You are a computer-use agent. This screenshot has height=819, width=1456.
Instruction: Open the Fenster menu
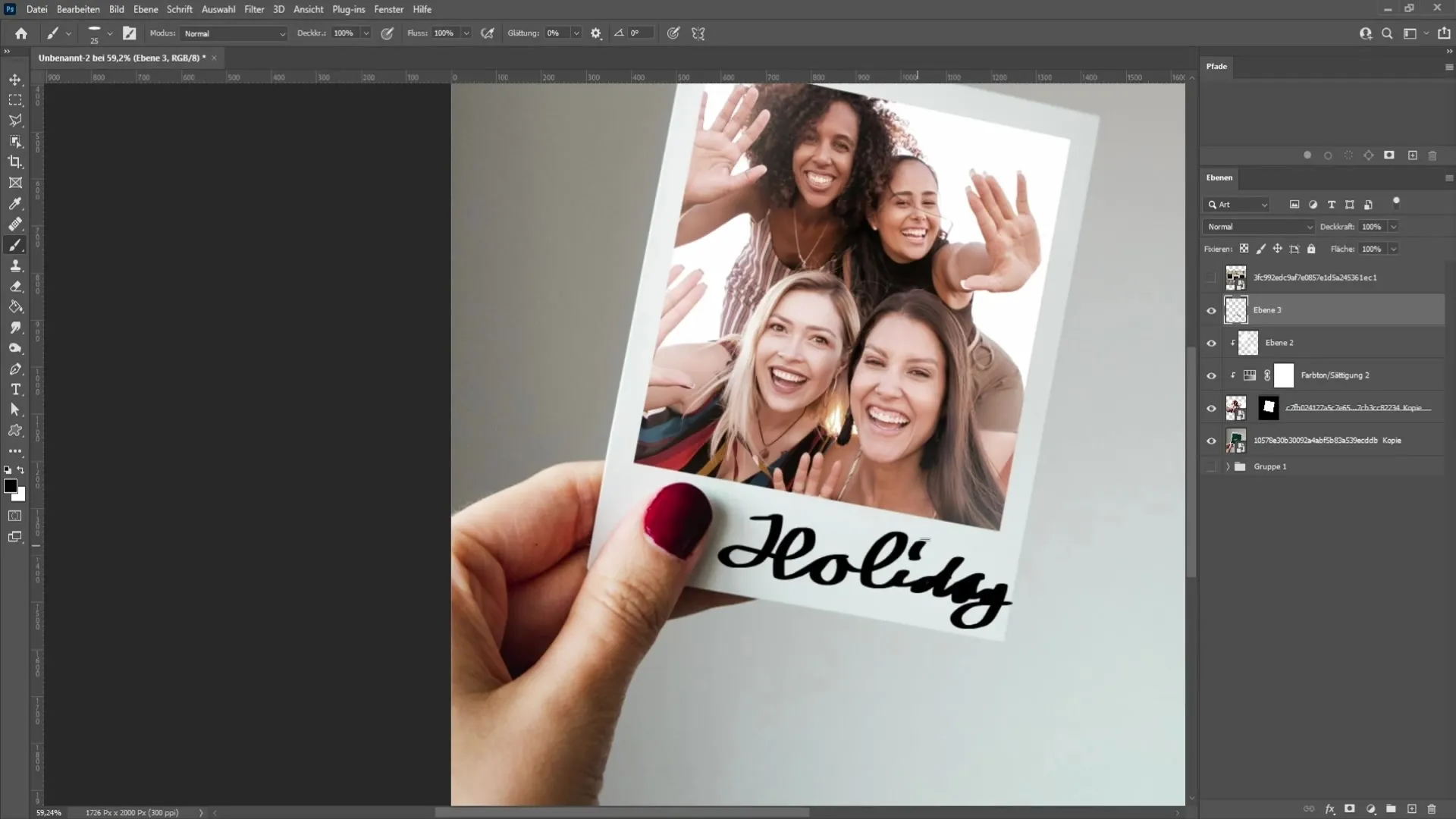coord(389,9)
